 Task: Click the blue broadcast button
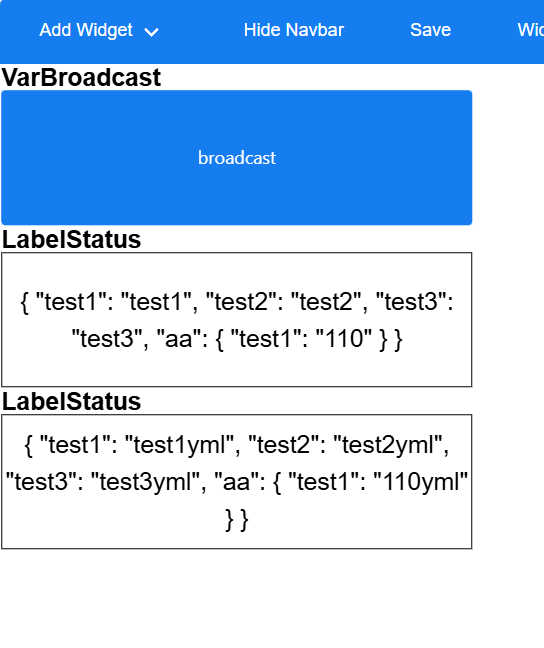coord(236,157)
